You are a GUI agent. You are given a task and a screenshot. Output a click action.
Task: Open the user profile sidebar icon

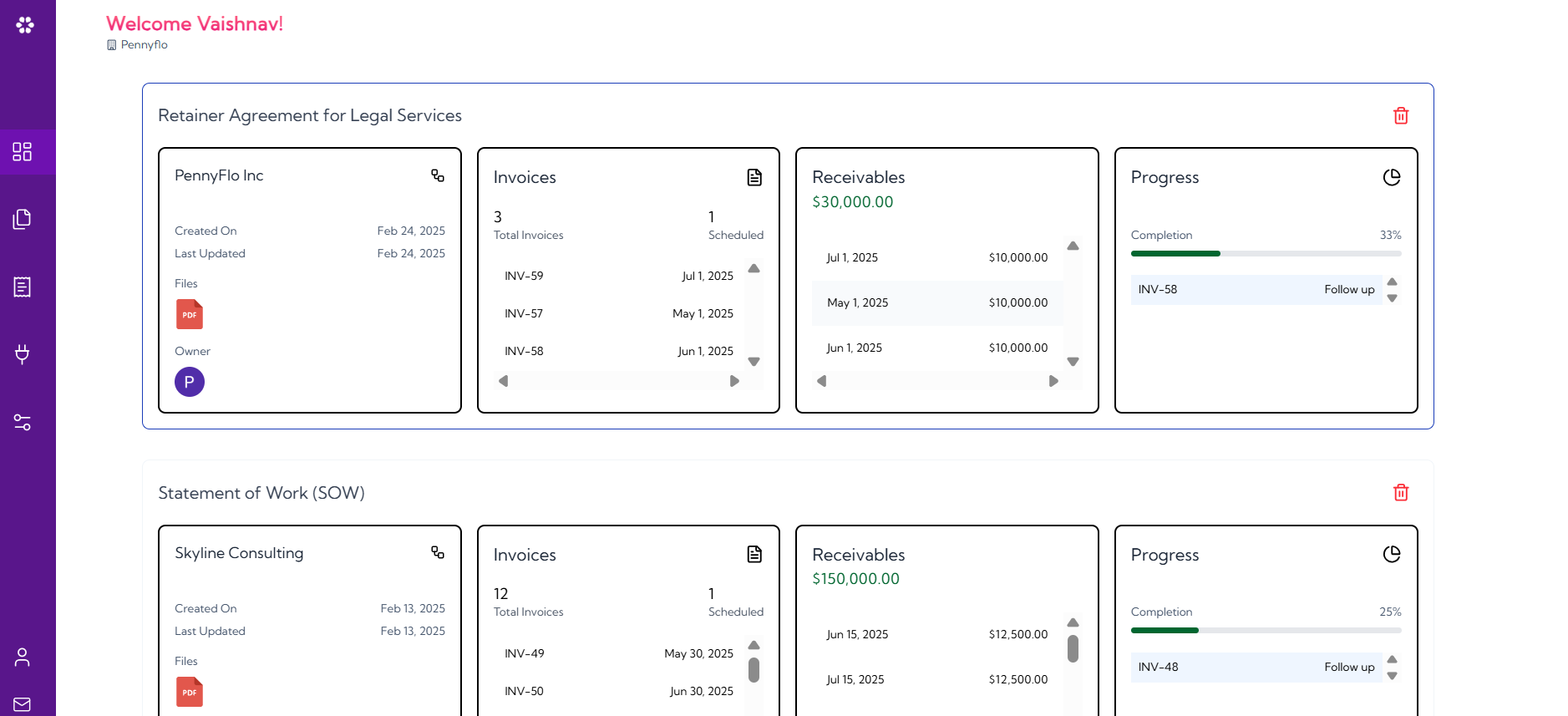[23, 657]
